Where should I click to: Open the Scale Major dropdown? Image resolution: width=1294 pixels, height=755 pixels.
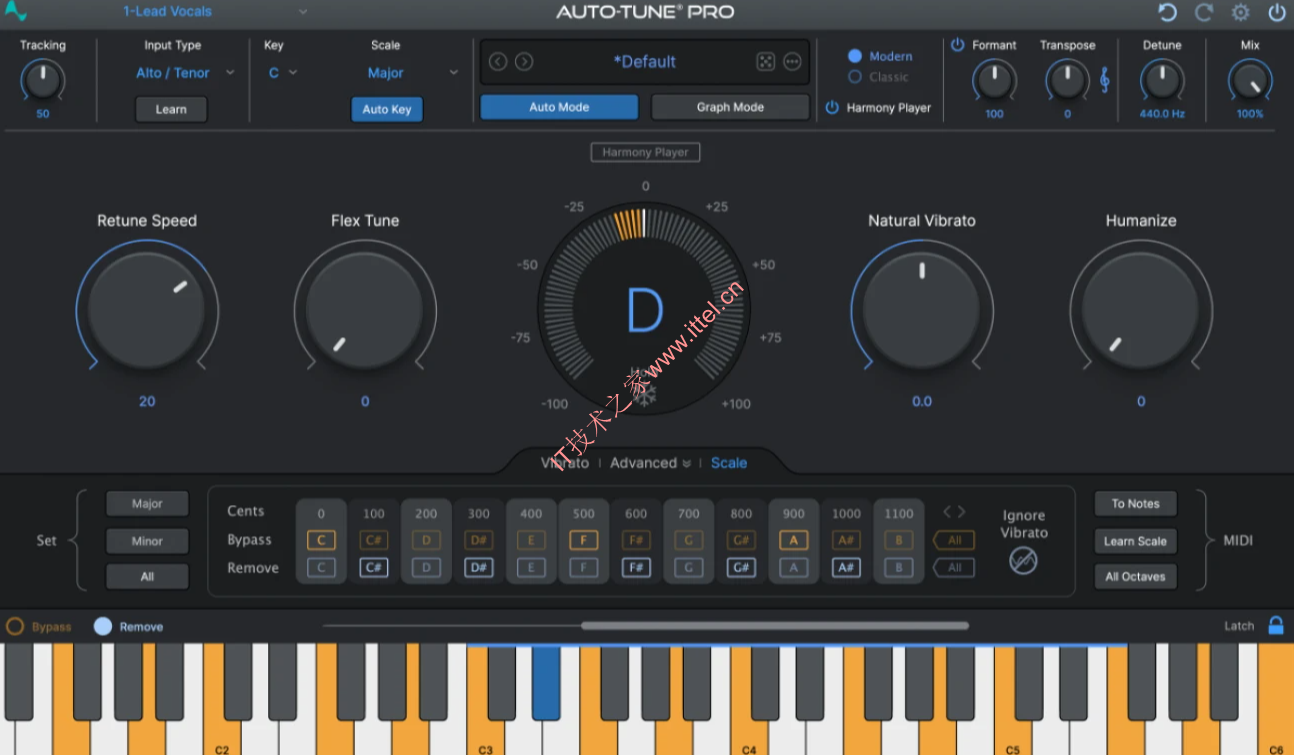412,73
